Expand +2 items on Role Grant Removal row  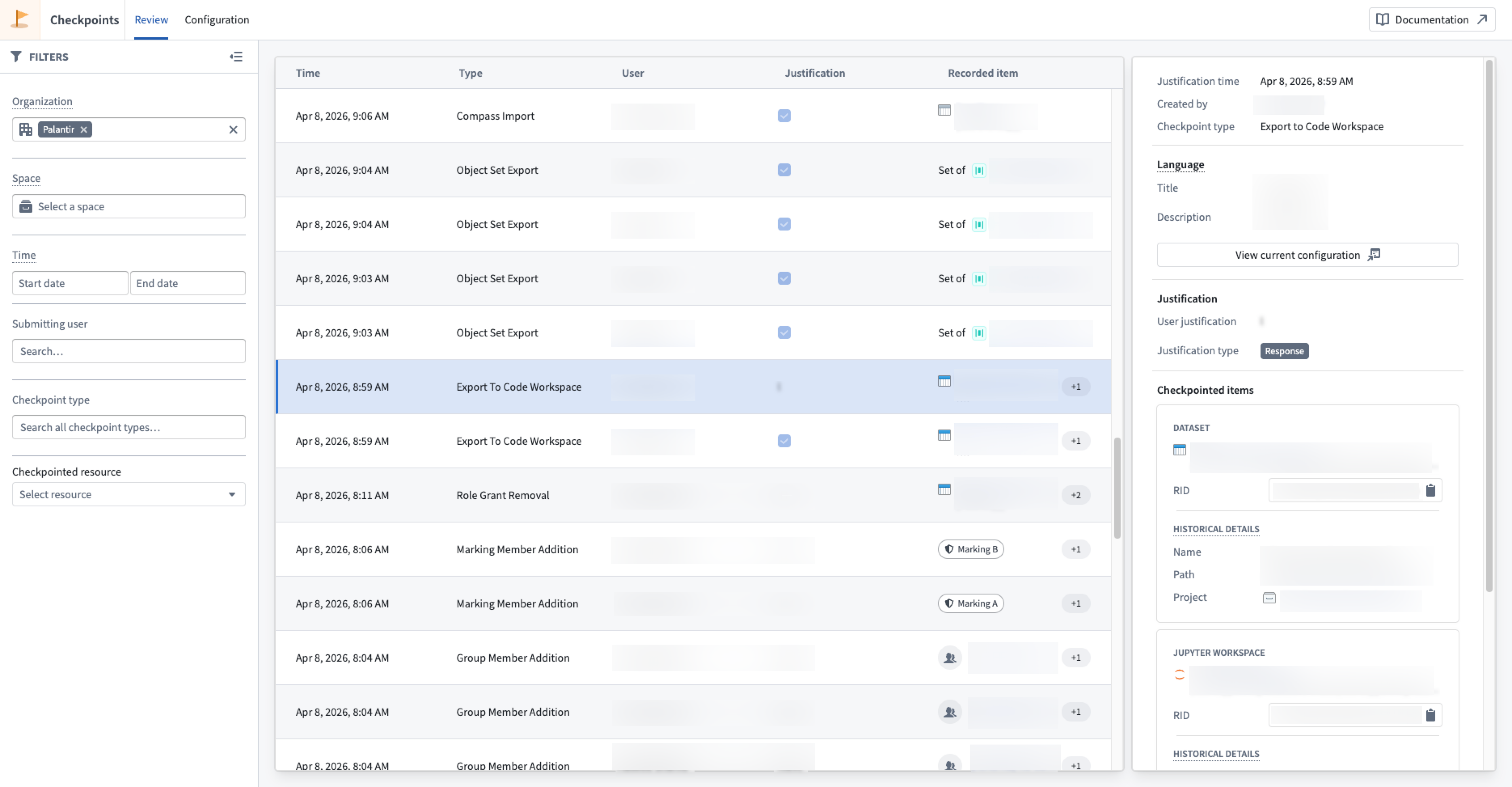1075,495
